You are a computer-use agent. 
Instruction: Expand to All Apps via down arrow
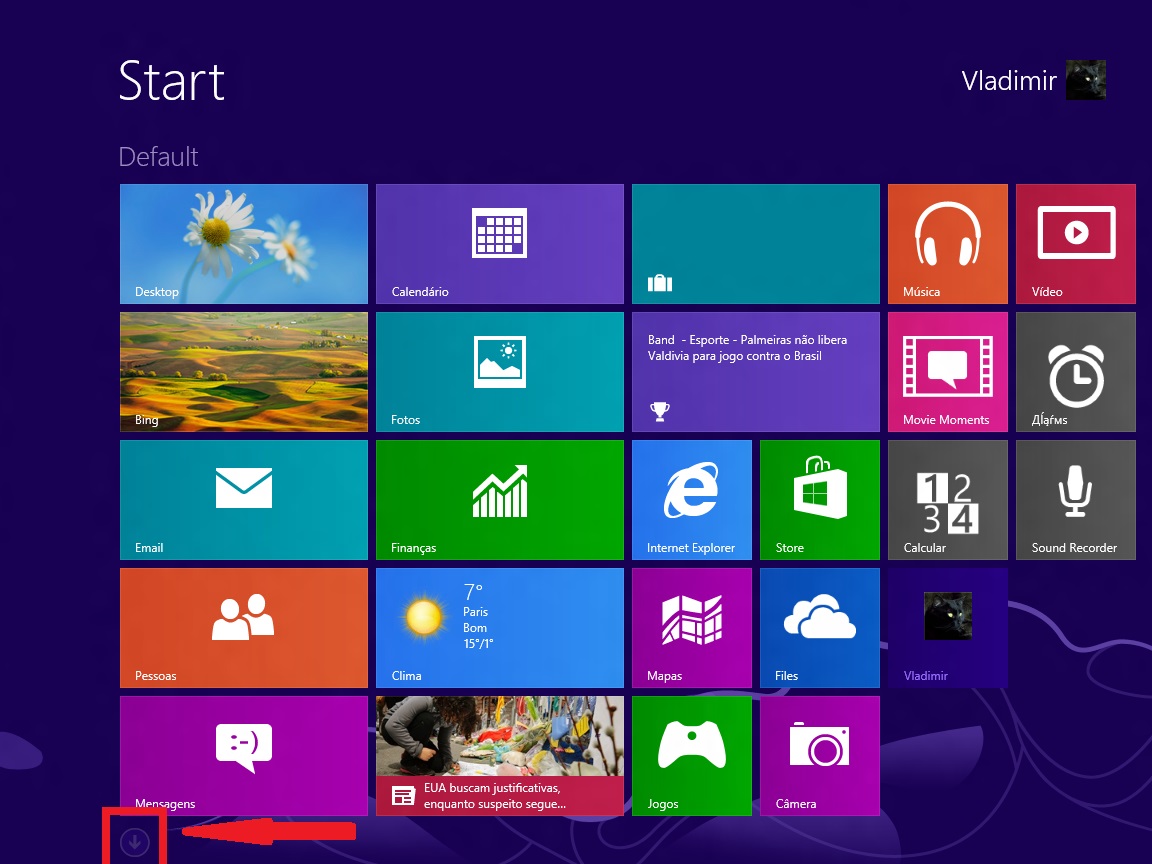pyautogui.click(x=134, y=840)
